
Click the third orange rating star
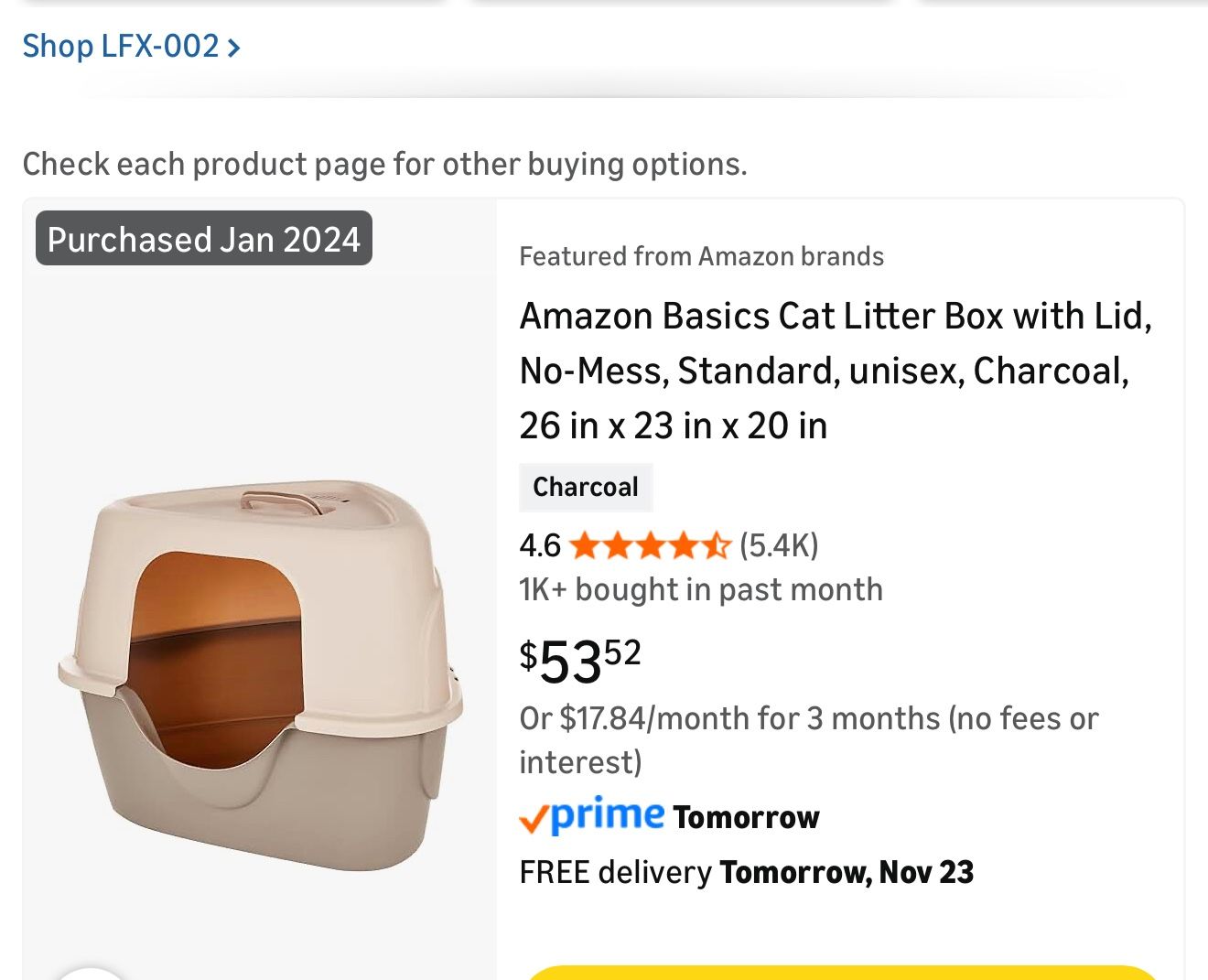[x=651, y=545]
